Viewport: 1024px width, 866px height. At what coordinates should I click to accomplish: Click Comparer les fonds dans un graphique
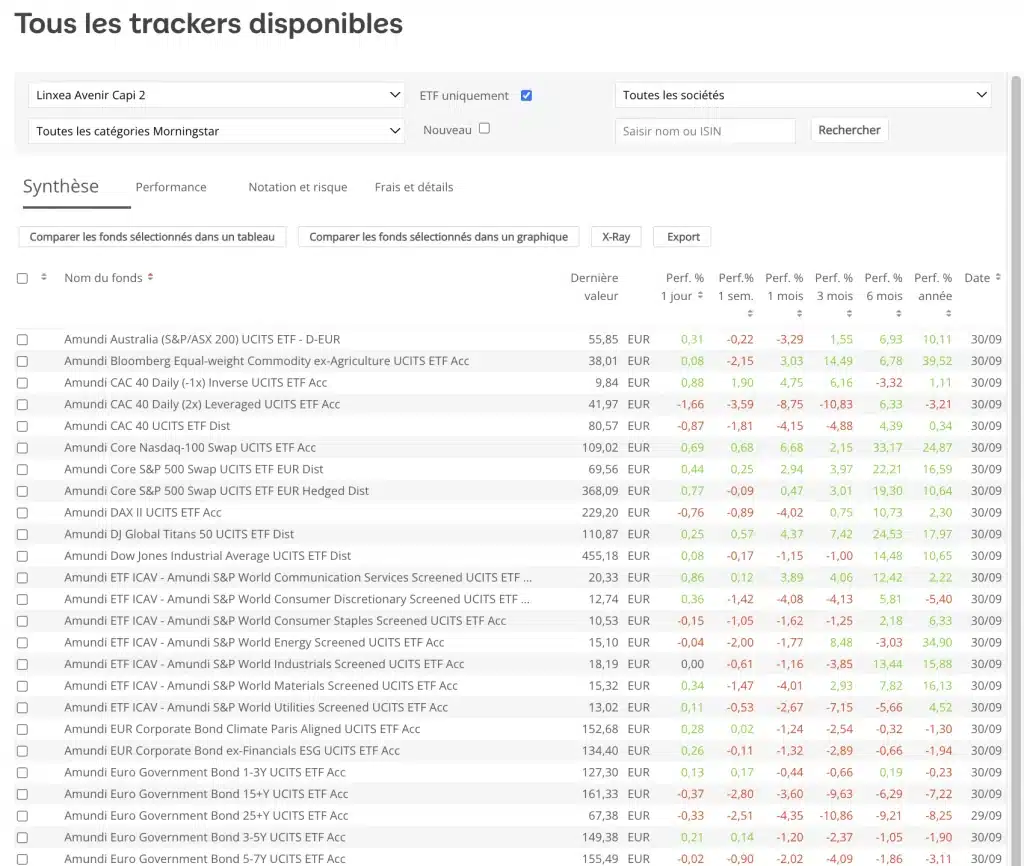[x=438, y=236]
